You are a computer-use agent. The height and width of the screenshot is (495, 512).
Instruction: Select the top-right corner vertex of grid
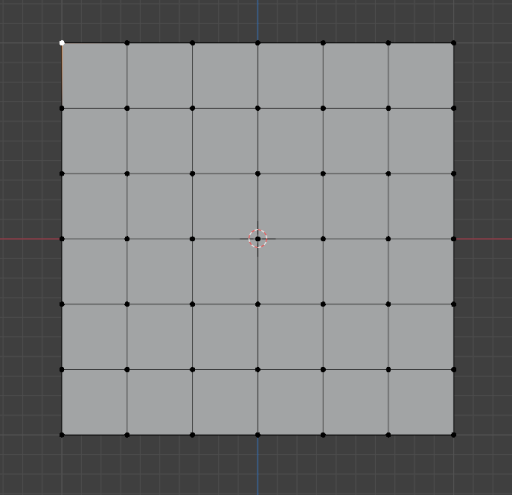[453, 43]
